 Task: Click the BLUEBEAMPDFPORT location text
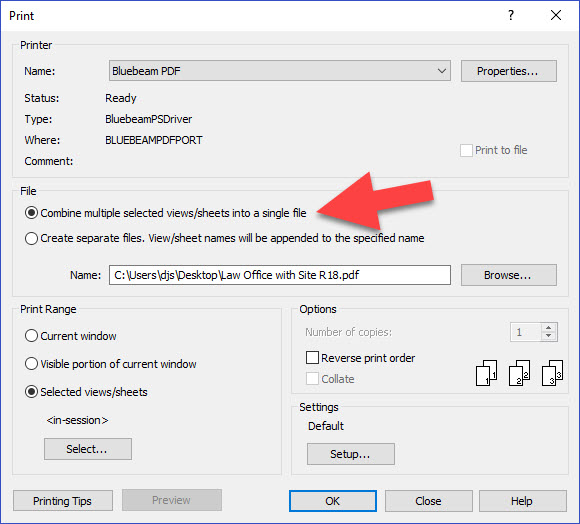click(x=154, y=140)
